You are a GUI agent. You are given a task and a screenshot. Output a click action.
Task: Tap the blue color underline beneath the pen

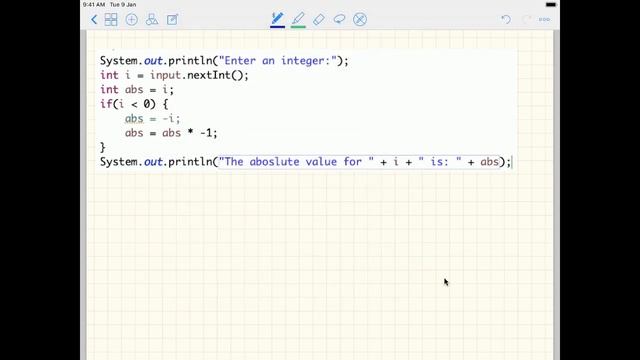coord(278,27)
